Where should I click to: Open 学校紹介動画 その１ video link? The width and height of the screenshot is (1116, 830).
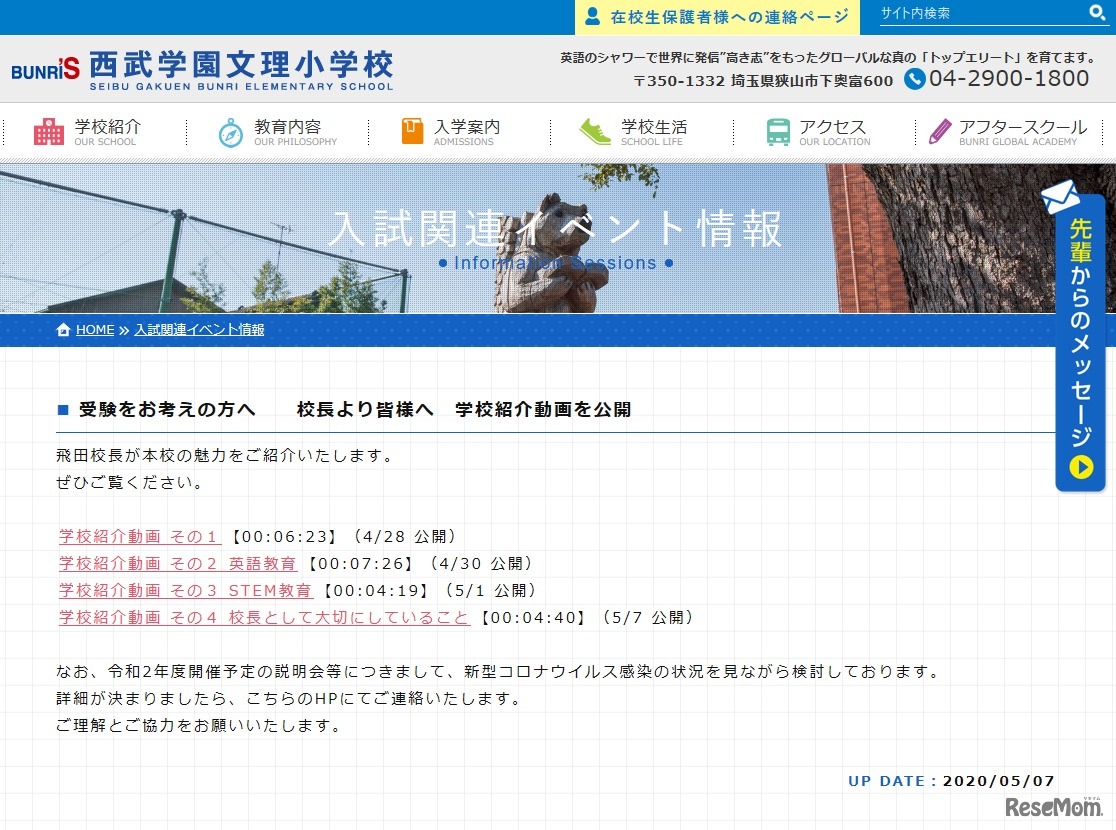click(x=138, y=536)
